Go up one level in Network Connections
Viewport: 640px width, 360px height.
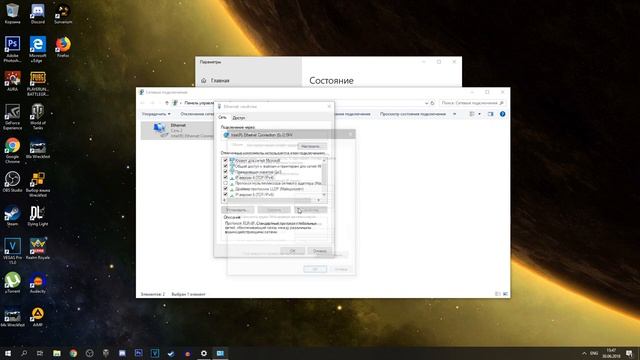167,103
